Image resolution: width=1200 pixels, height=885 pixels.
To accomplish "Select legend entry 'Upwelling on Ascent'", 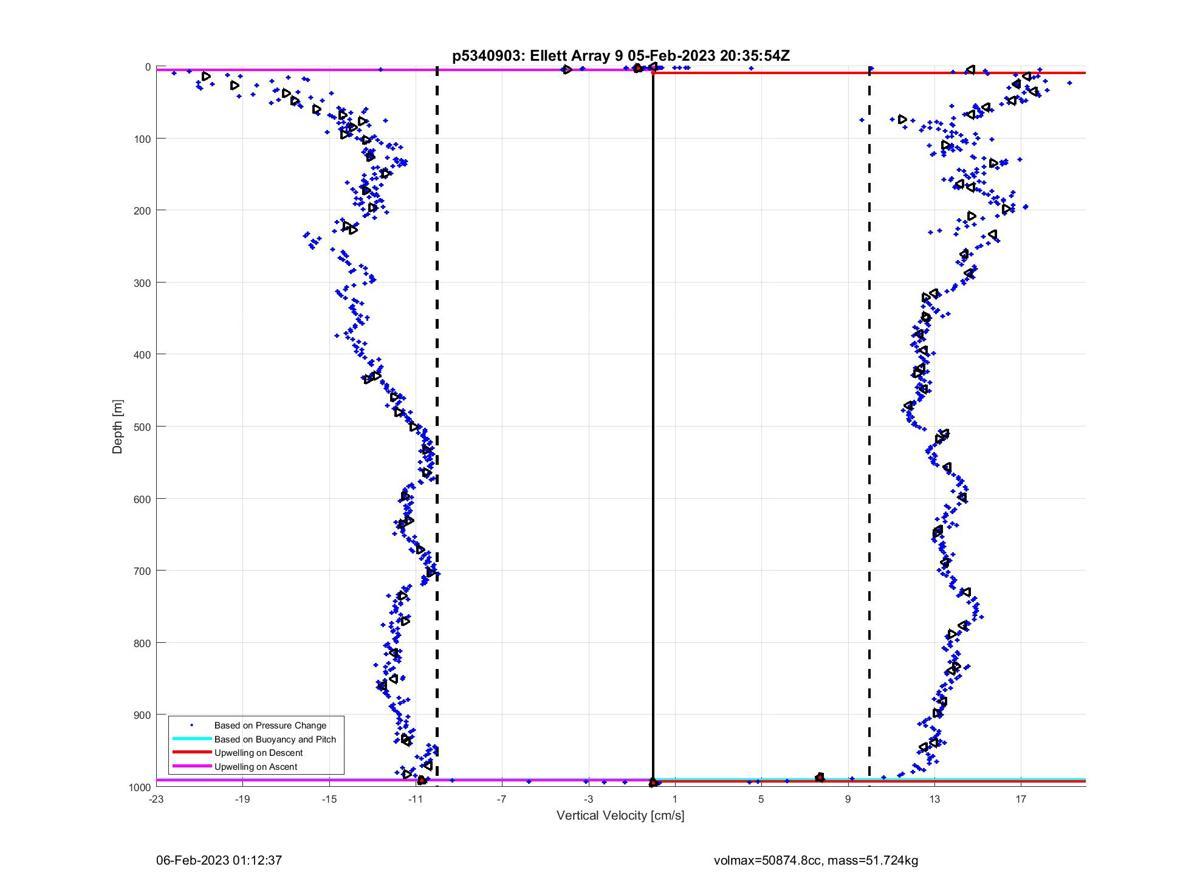I will [255, 767].
